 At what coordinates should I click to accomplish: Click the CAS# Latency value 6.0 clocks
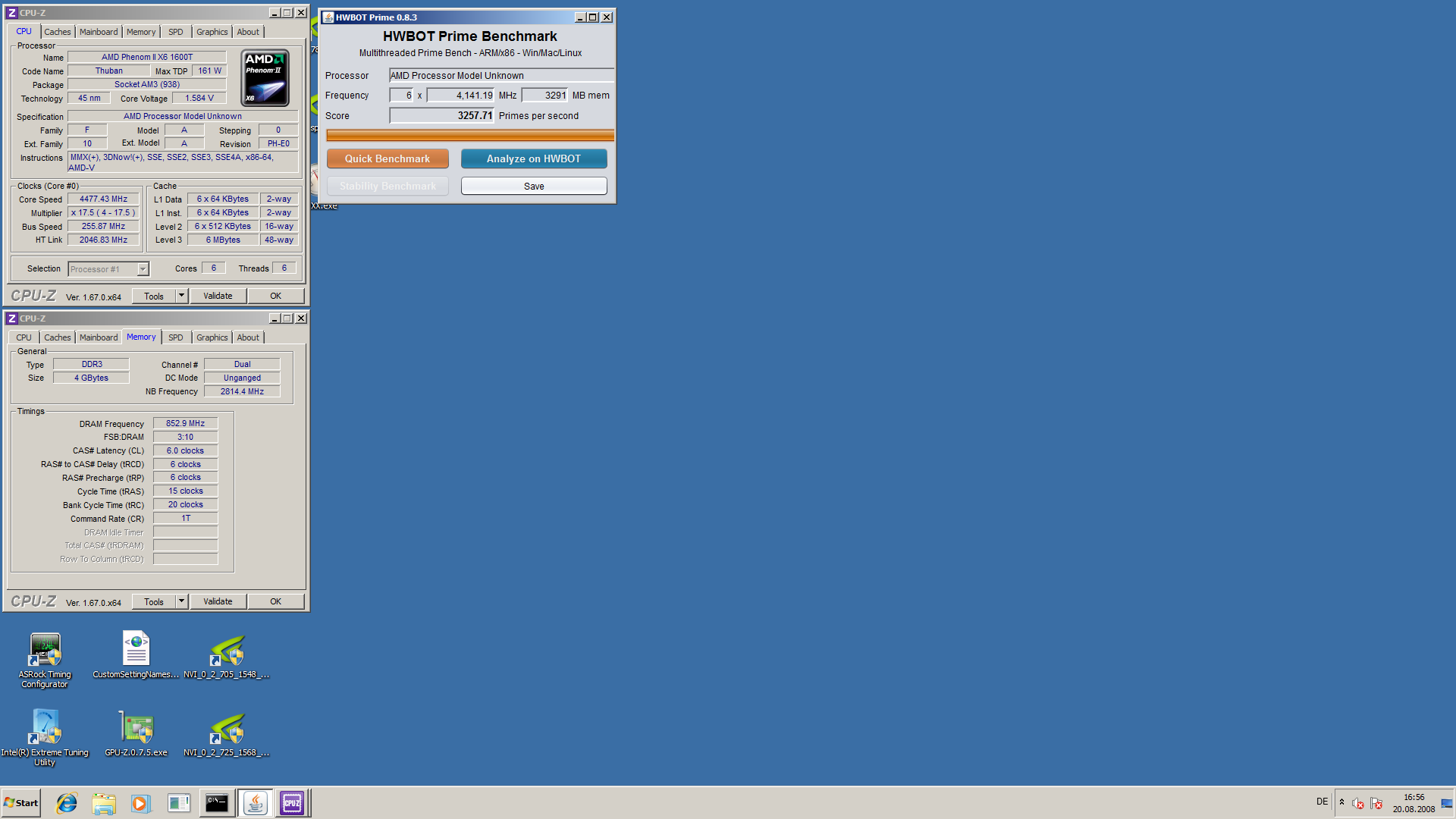point(185,450)
